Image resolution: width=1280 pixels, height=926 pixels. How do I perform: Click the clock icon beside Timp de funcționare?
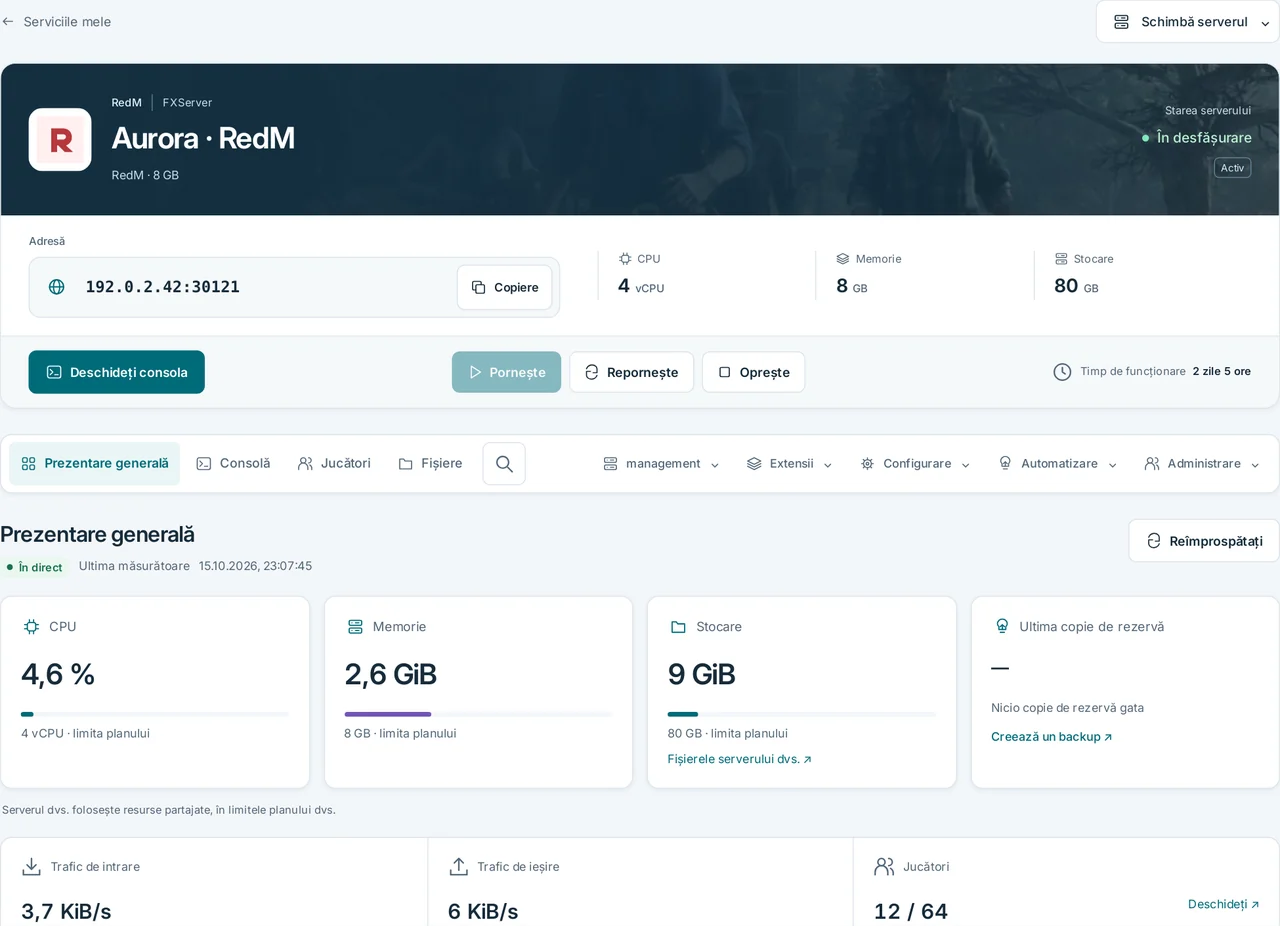tap(1062, 372)
